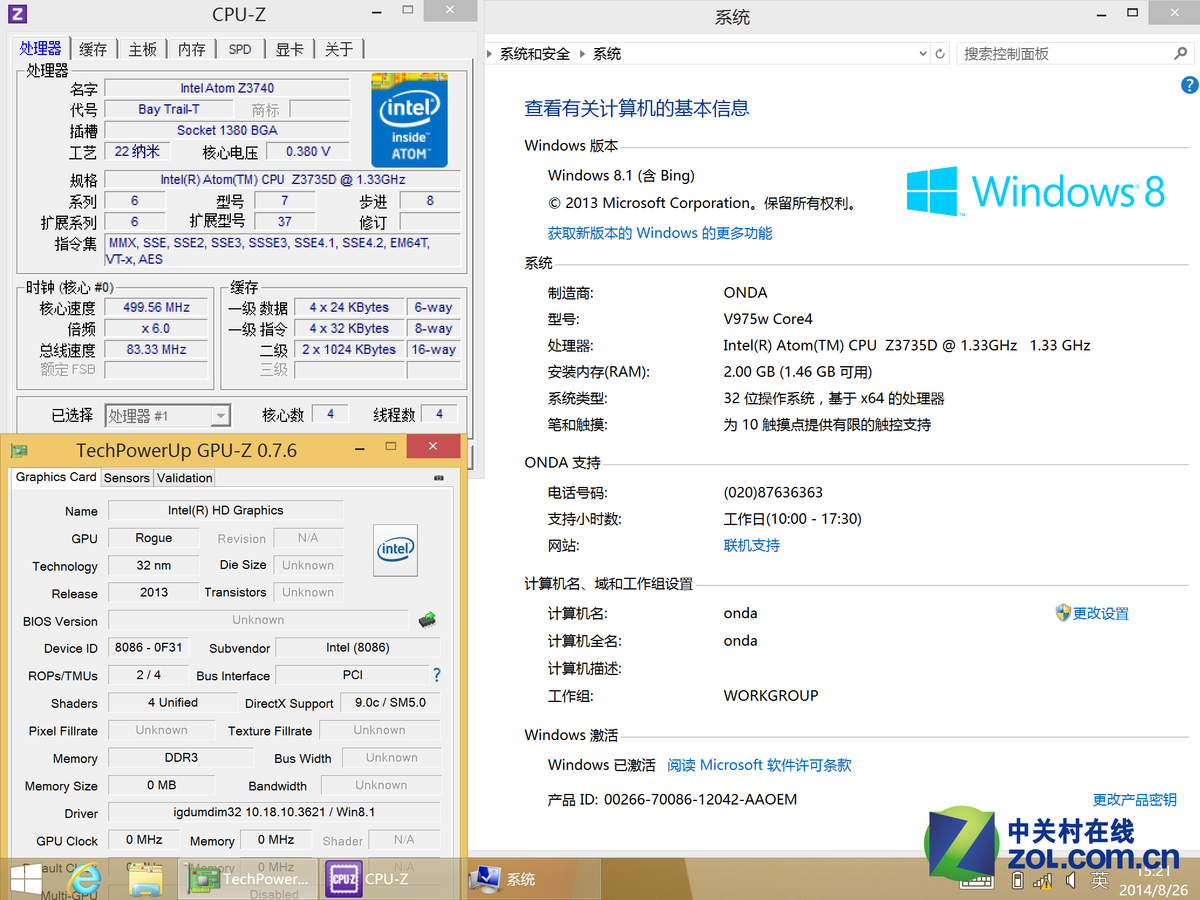The height and width of the screenshot is (900, 1200).
Task: Select the Validation tab in GPU-Z
Action: point(184,478)
